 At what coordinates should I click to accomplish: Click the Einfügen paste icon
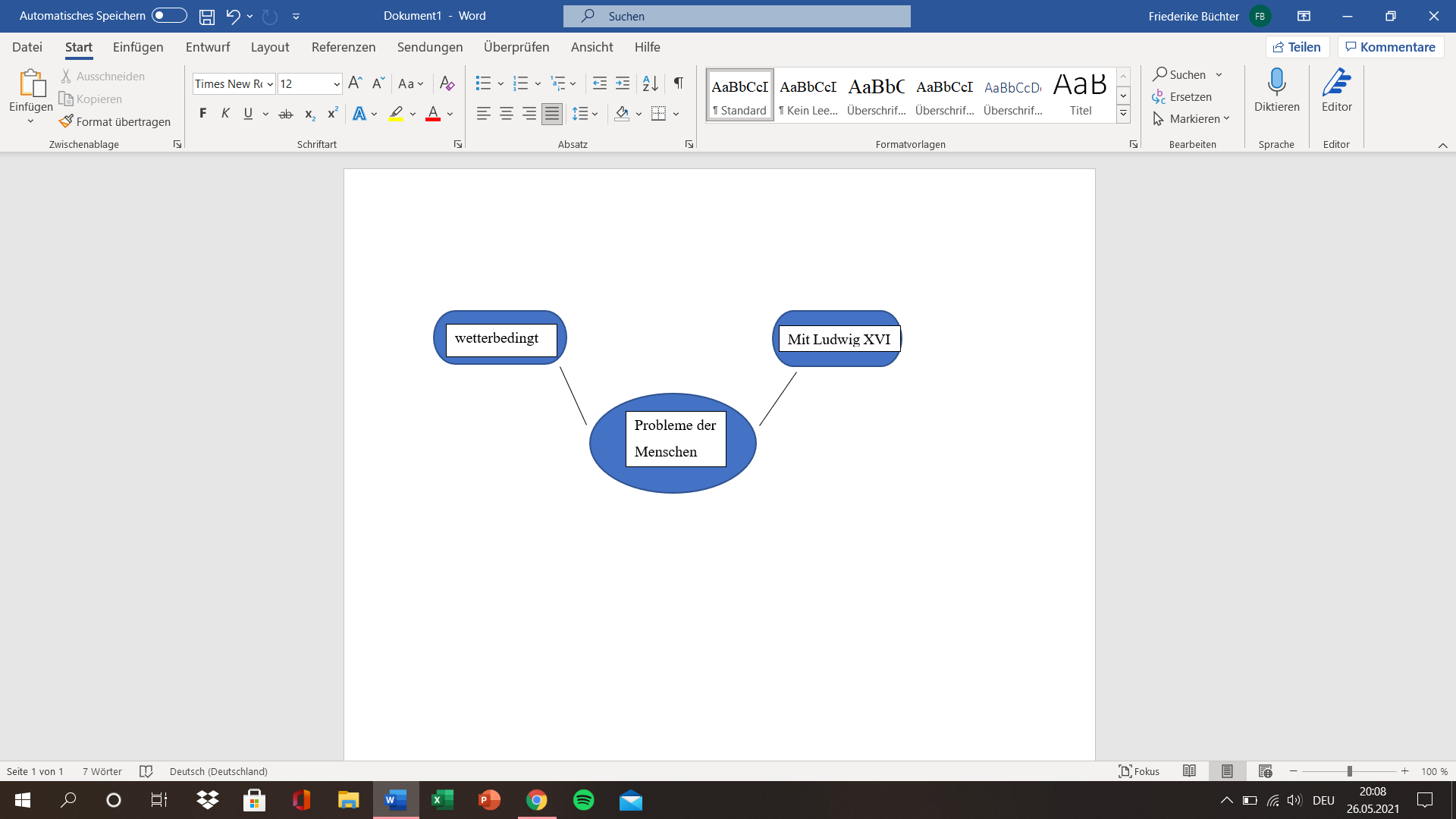[31, 83]
